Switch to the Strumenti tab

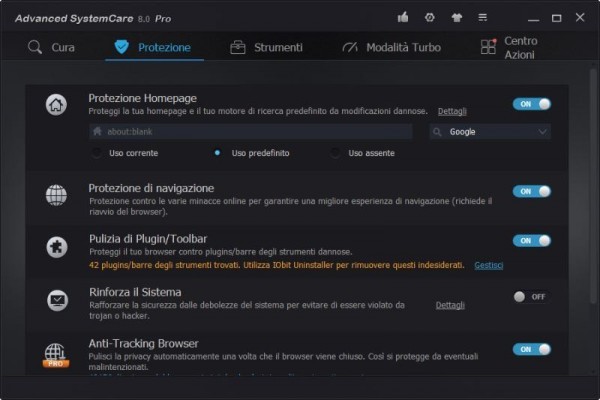(x=266, y=47)
